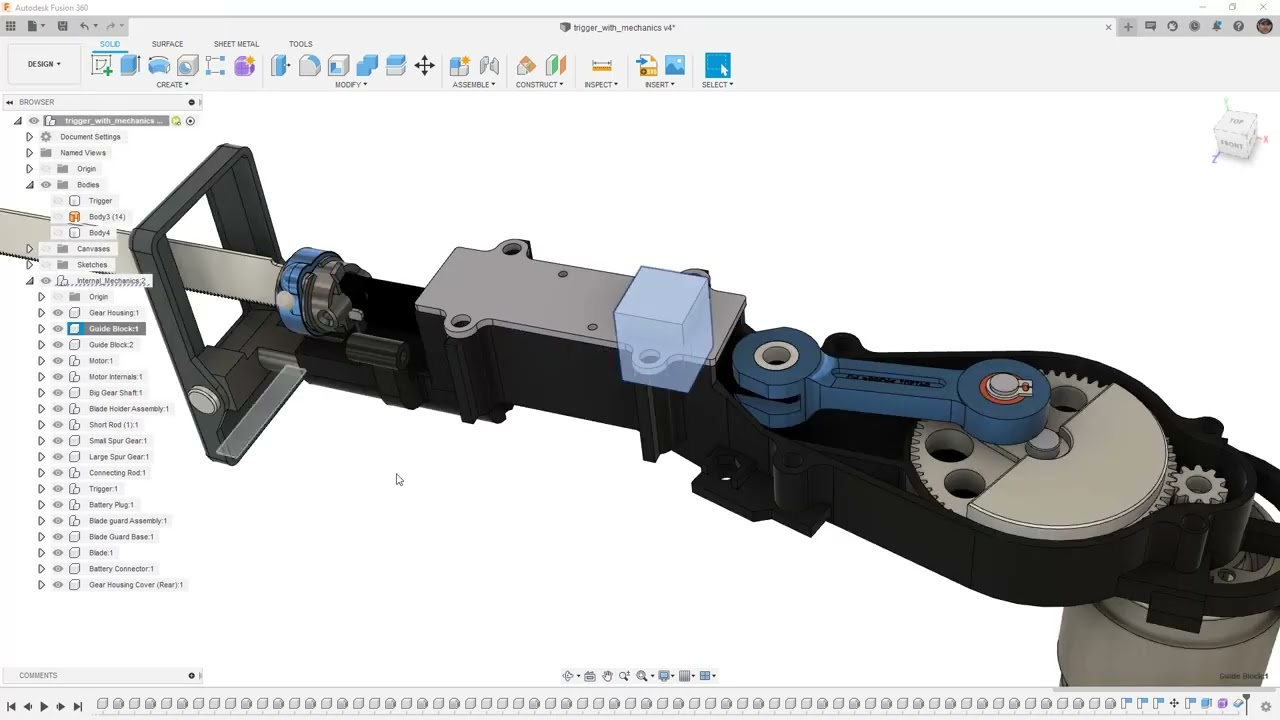
Task: Open the CONSTRUCT dropdown menu
Action: 540,85
